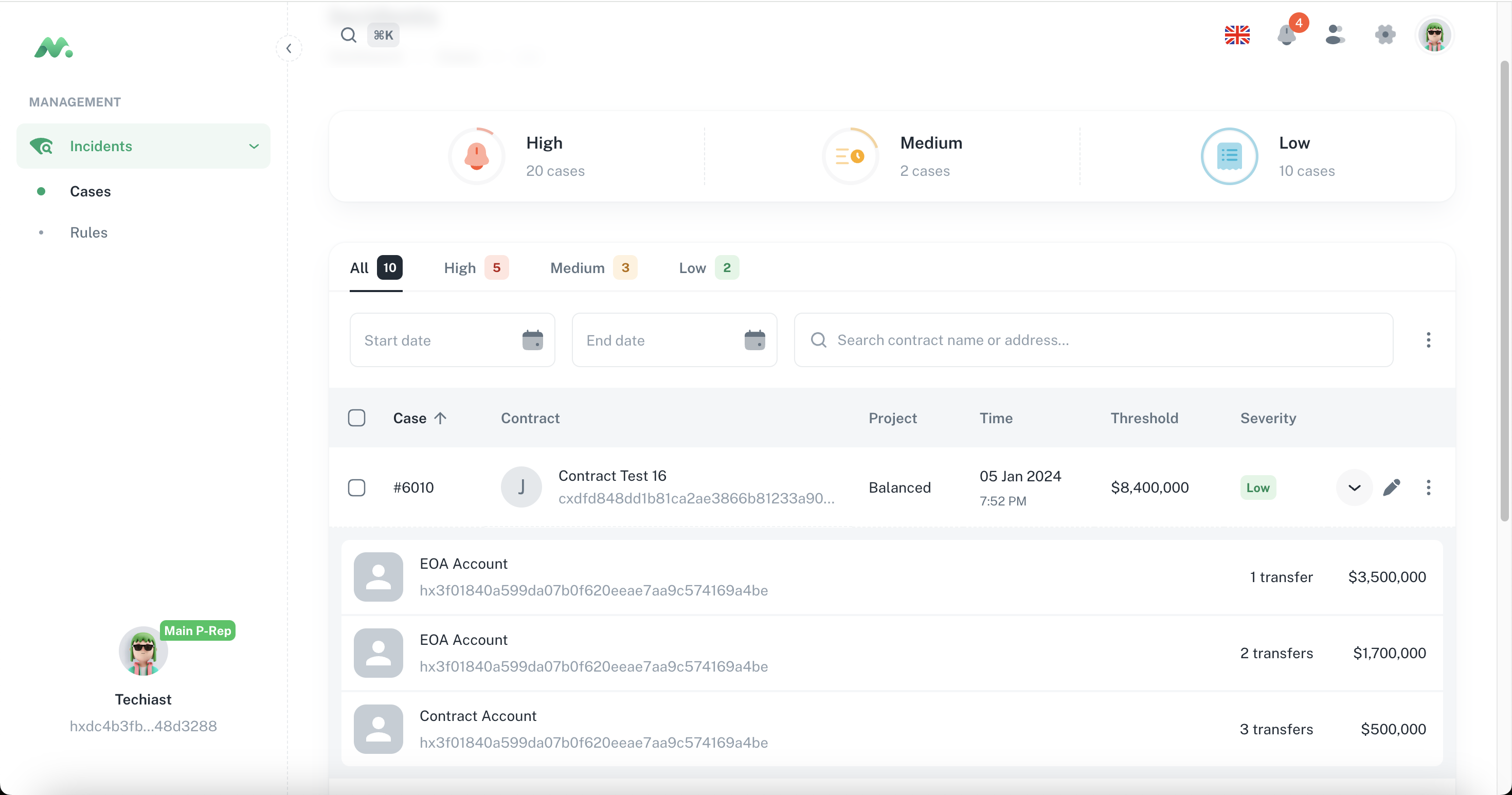The height and width of the screenshot is (795, 1512).
Task: Collapse case #6010 details with chevron
Action: (x=1354, y=487)
